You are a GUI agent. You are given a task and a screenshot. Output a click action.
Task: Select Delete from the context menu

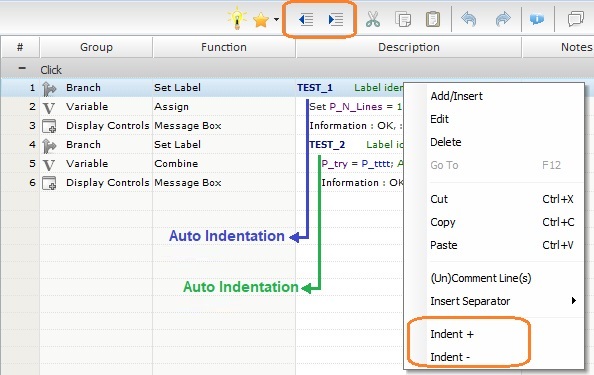(446, 142)
